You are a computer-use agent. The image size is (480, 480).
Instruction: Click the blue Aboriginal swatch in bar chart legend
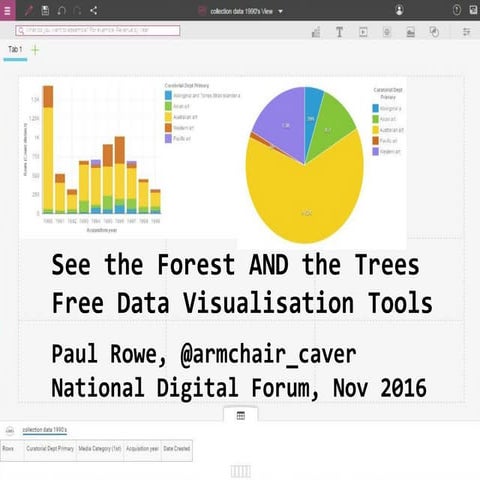pos(168,95)
